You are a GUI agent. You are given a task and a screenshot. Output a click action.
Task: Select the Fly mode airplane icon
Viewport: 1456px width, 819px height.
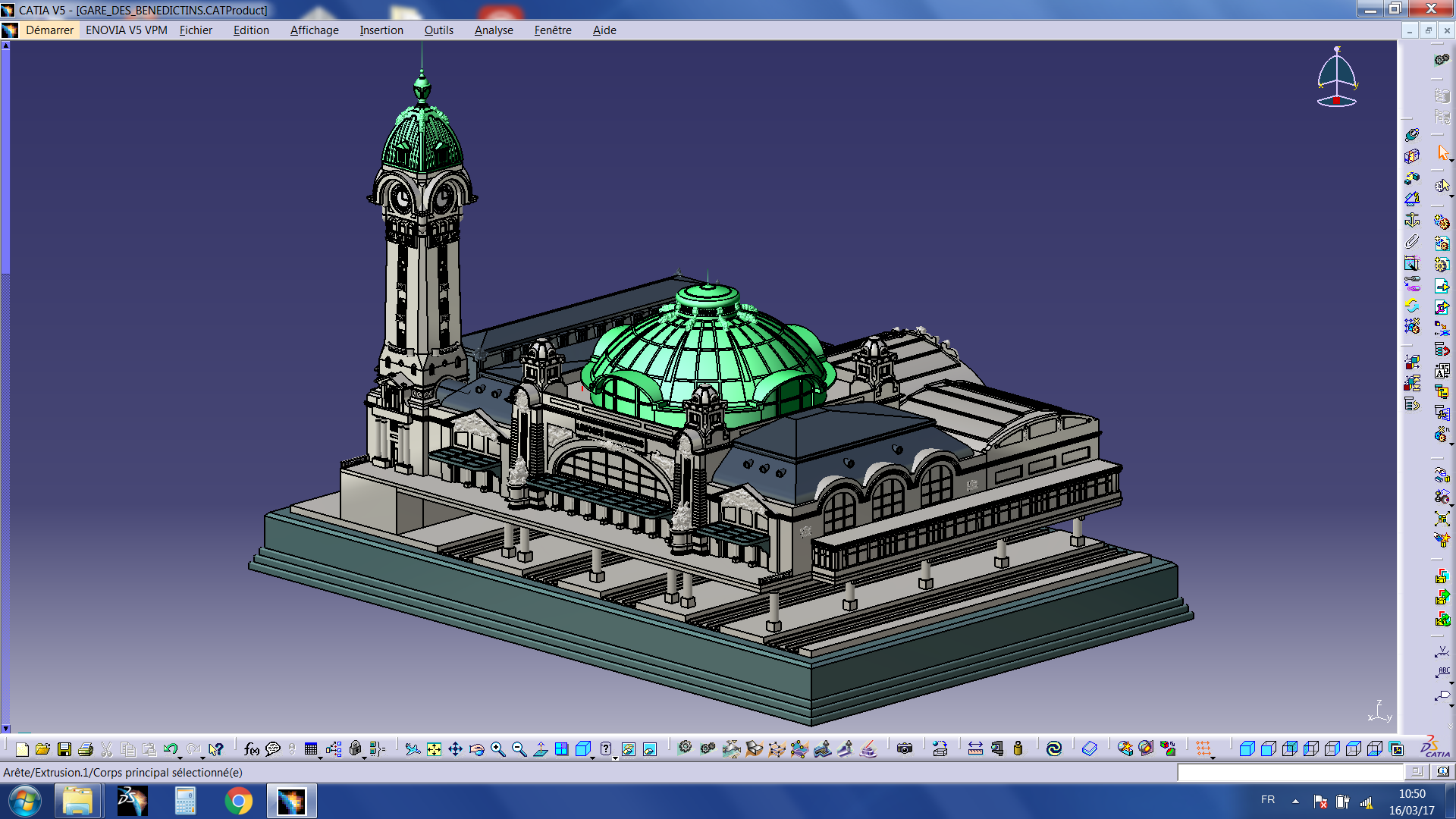[413, 749]
